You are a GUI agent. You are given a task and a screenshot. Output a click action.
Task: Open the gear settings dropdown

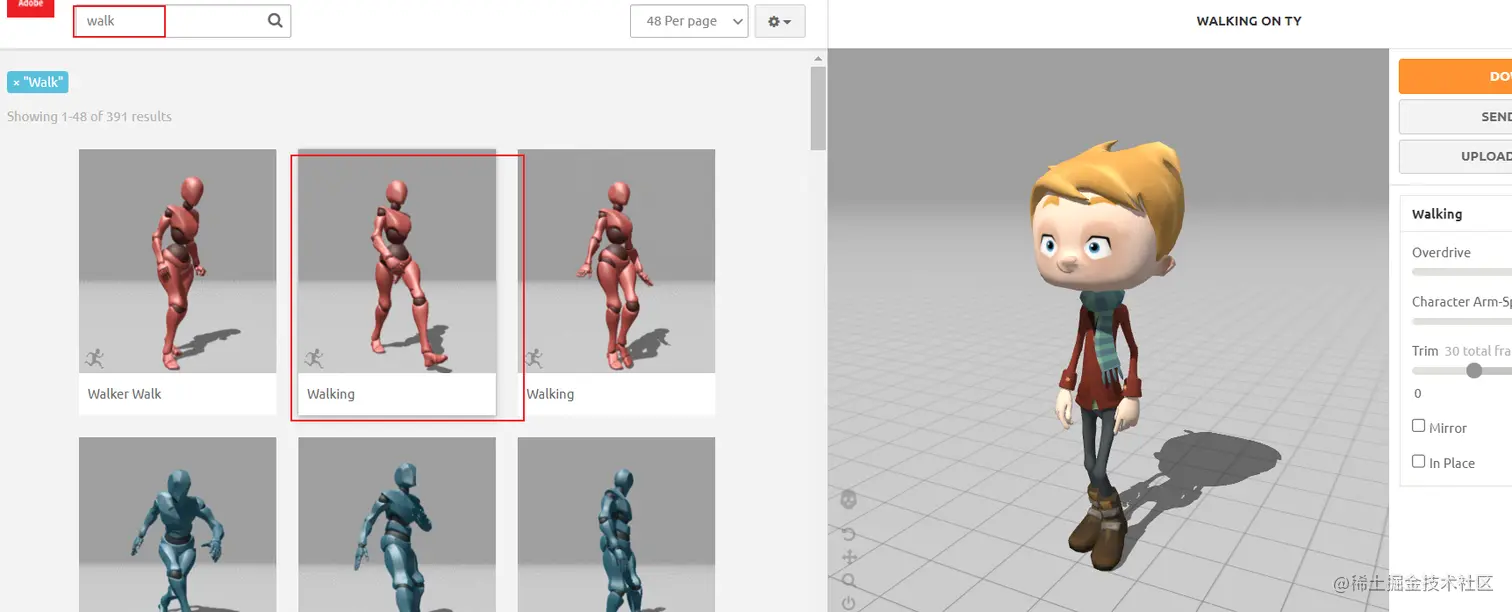click(x=780, y=21)
